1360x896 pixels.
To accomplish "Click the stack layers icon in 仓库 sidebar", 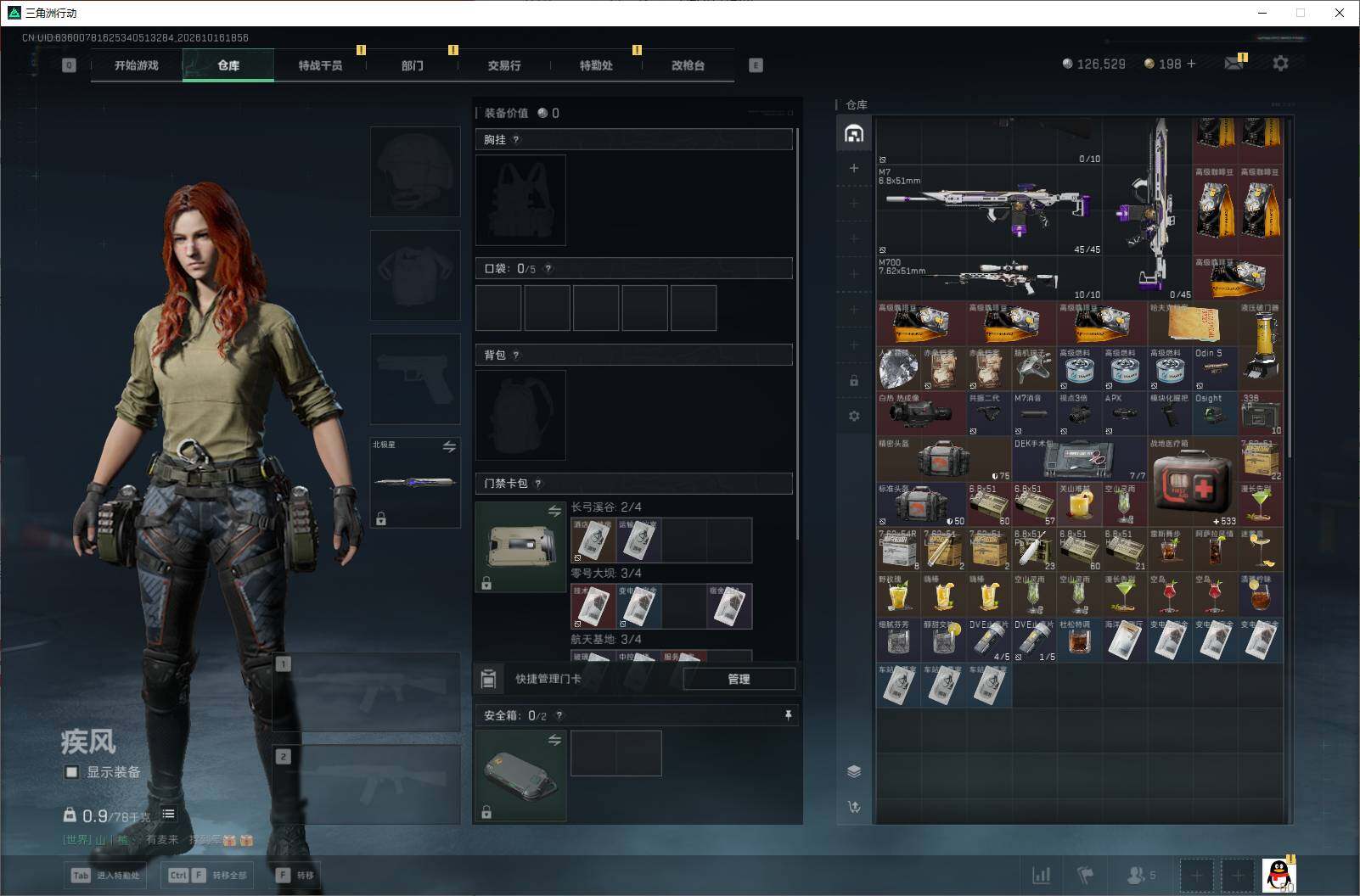I will pyautogui.click(x=854, y=770).
